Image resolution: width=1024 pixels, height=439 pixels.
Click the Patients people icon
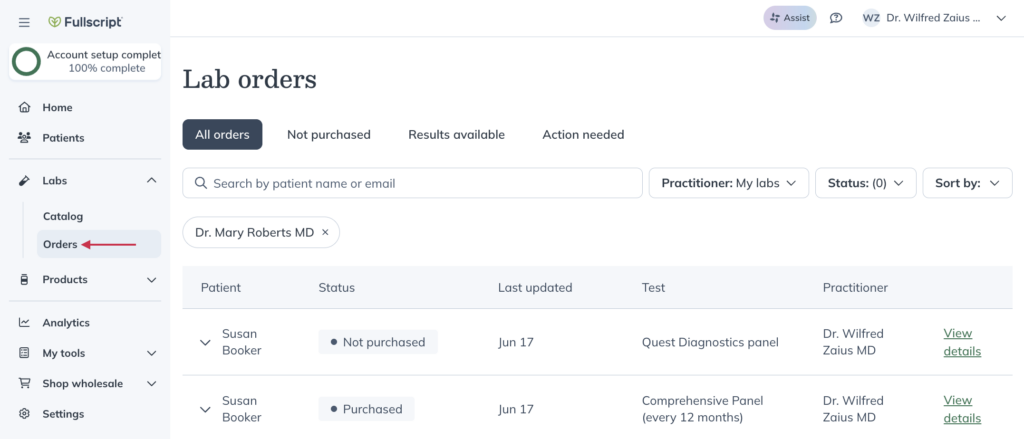[25, 138]
